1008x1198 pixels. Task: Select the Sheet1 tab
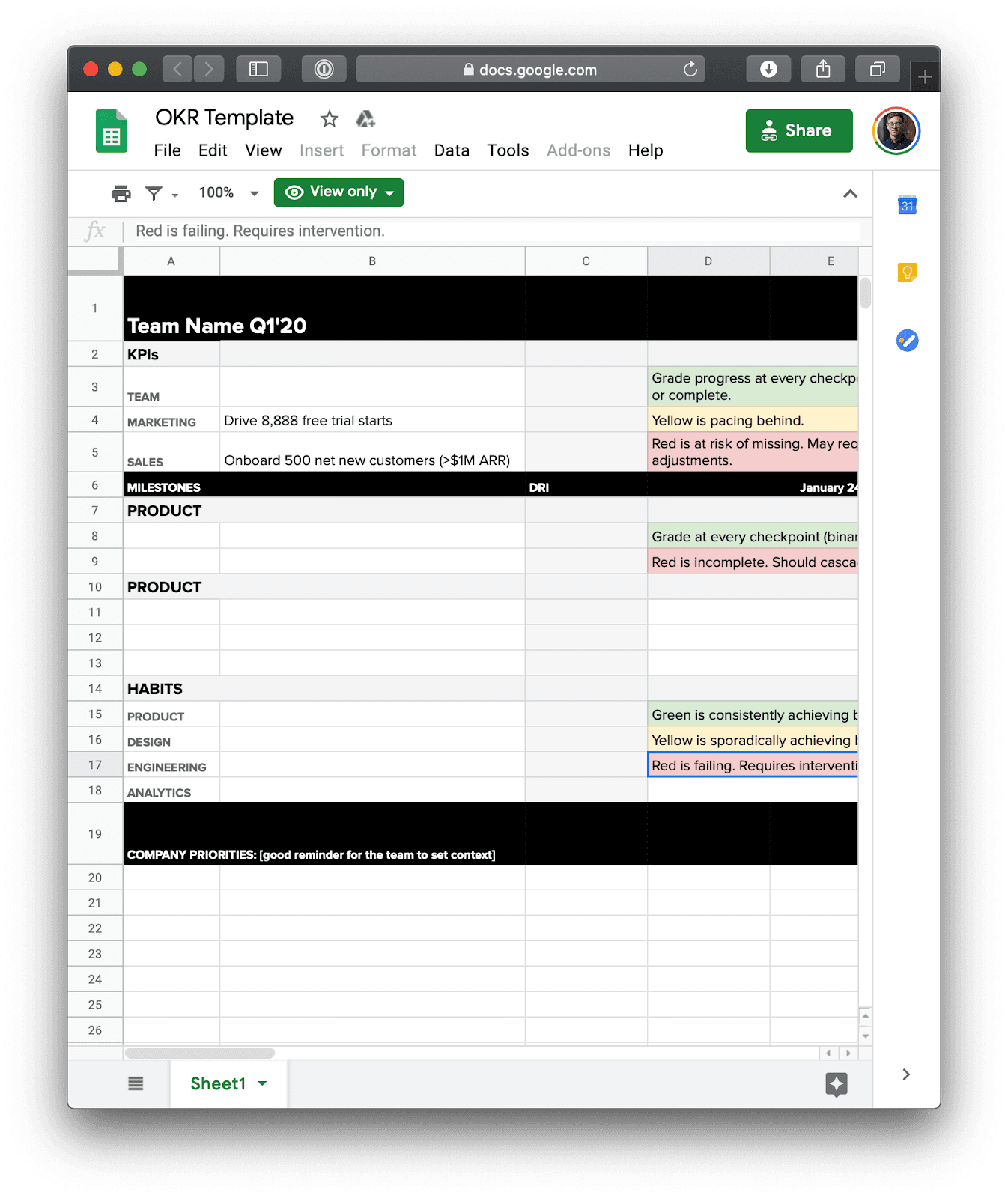[x=228, y=1083]
